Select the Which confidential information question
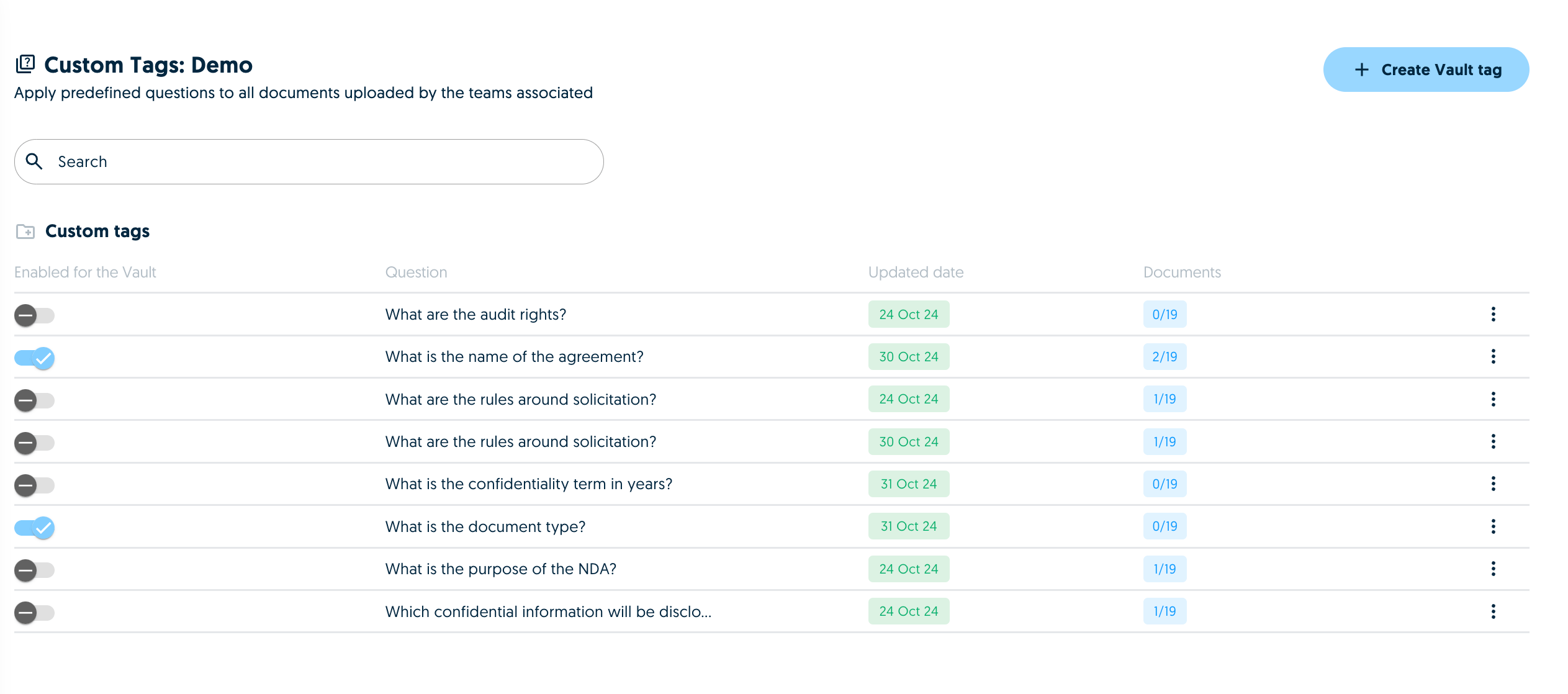The image size is (1568, 694). coord(548,611)
